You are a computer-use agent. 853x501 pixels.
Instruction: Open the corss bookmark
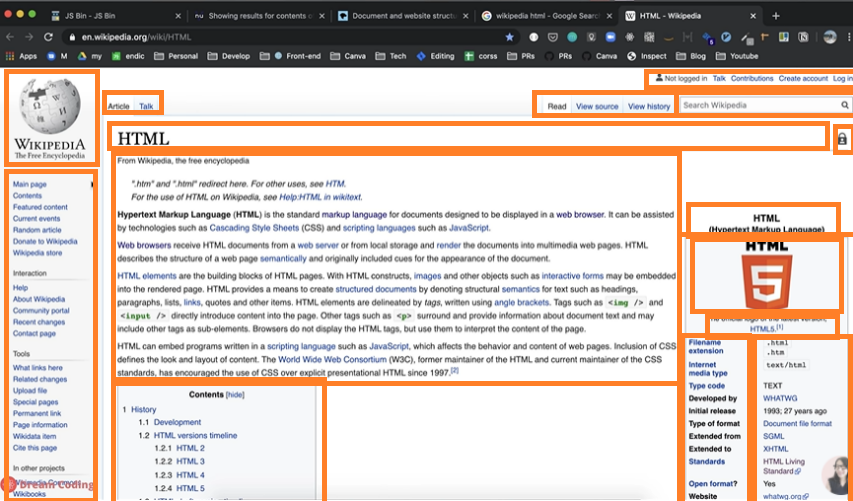click(x=481, y=56)
